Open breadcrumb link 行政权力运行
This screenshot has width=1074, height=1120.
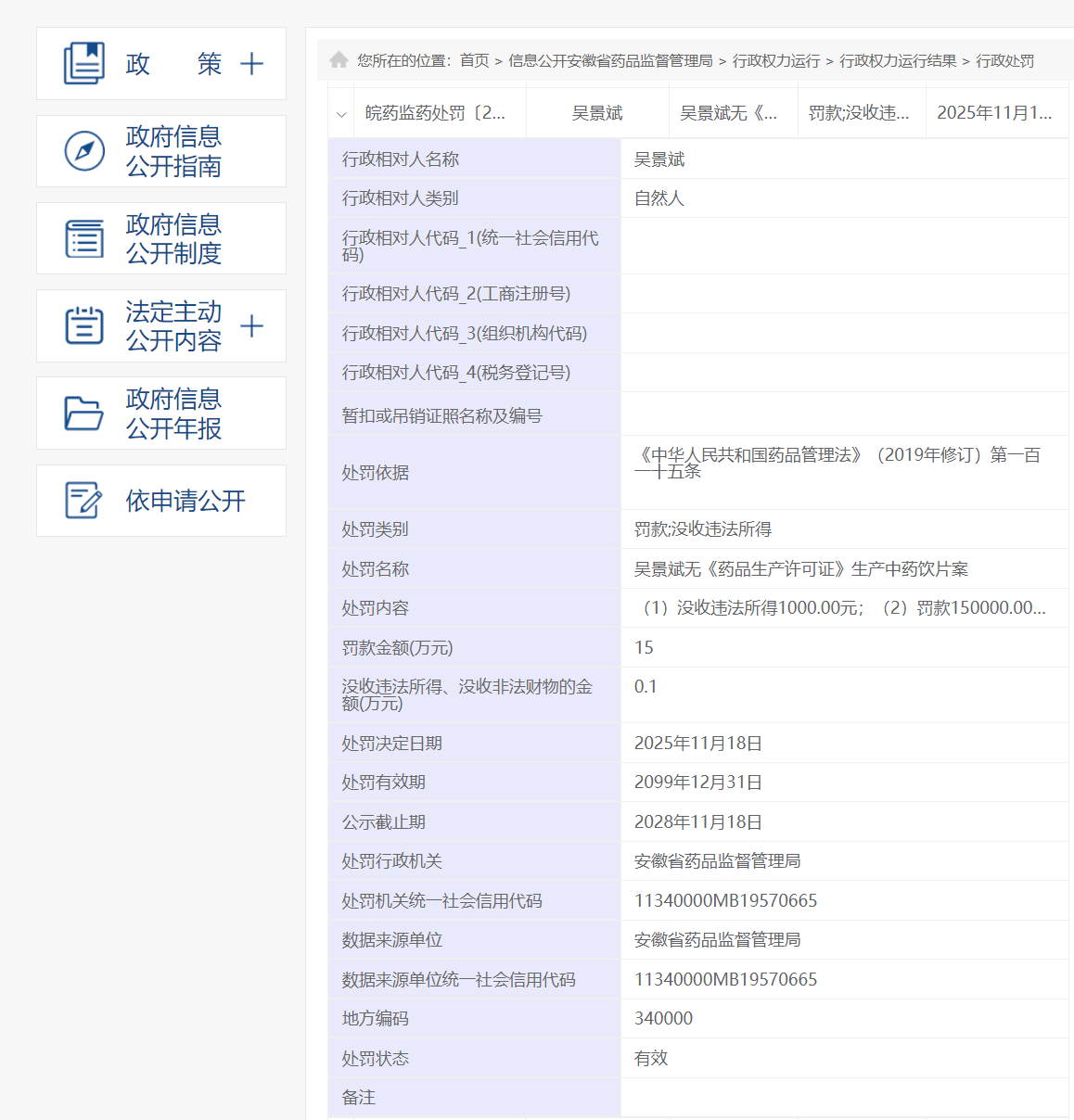776,60
